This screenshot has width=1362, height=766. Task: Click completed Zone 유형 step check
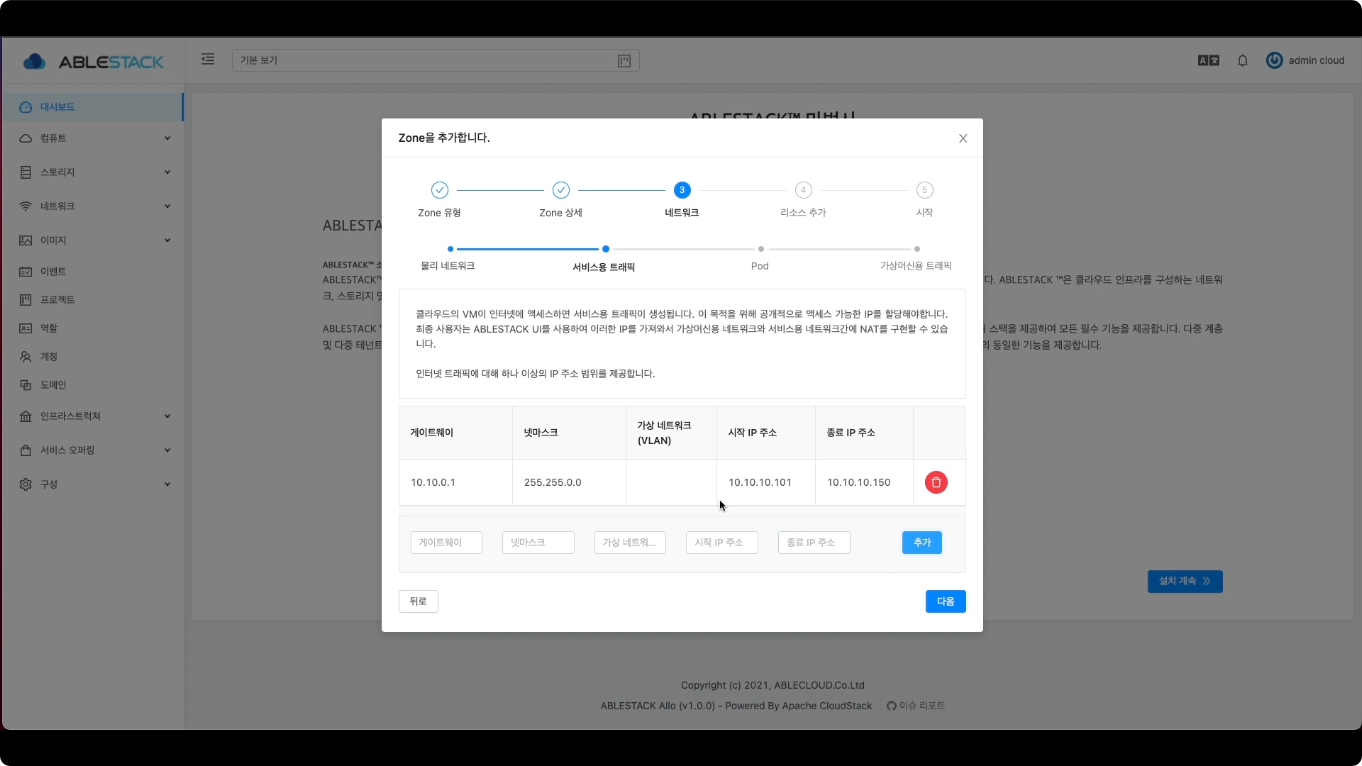pos(440,190)
